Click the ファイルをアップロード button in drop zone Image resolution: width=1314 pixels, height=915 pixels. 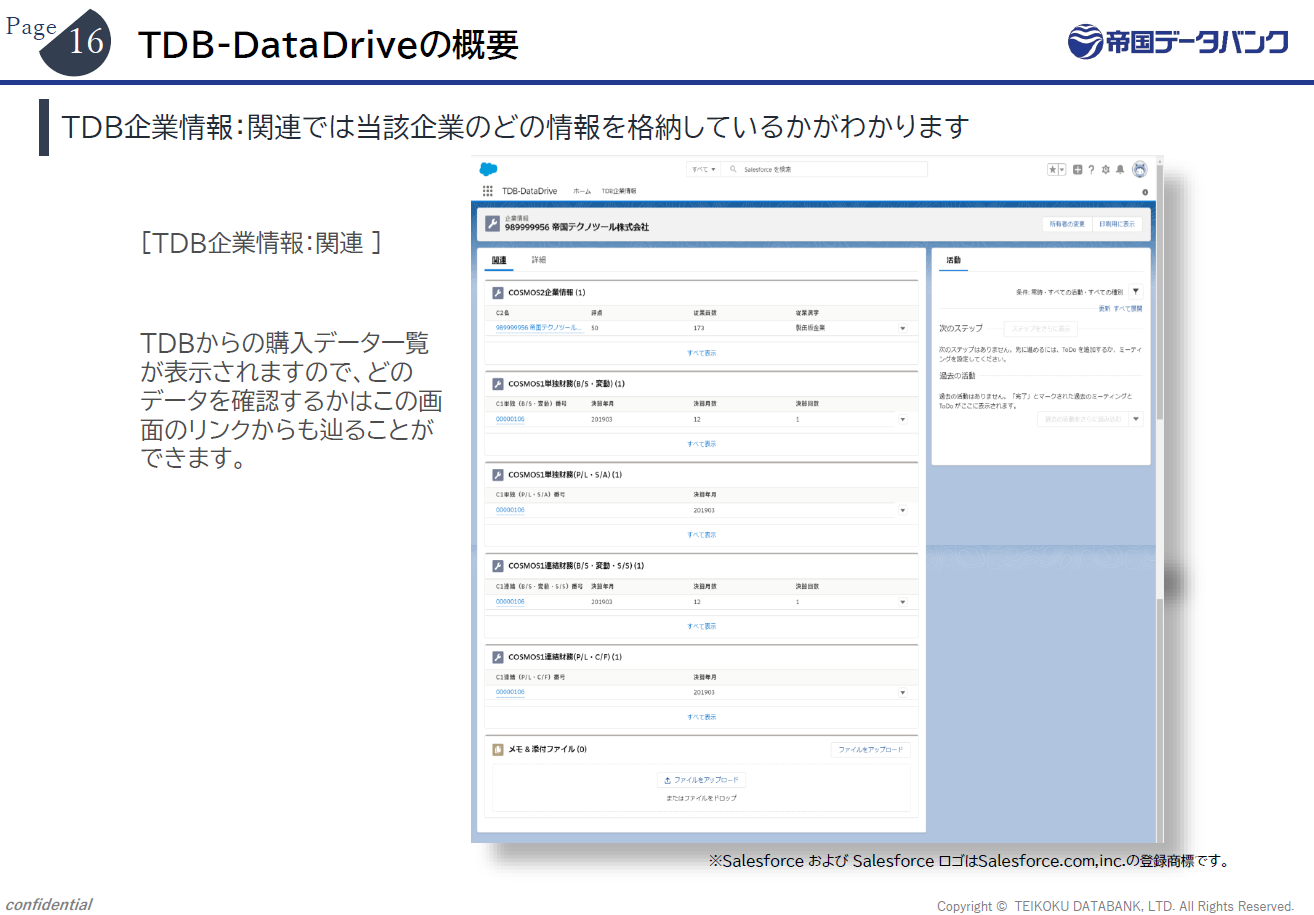click(x=702, y=780)
